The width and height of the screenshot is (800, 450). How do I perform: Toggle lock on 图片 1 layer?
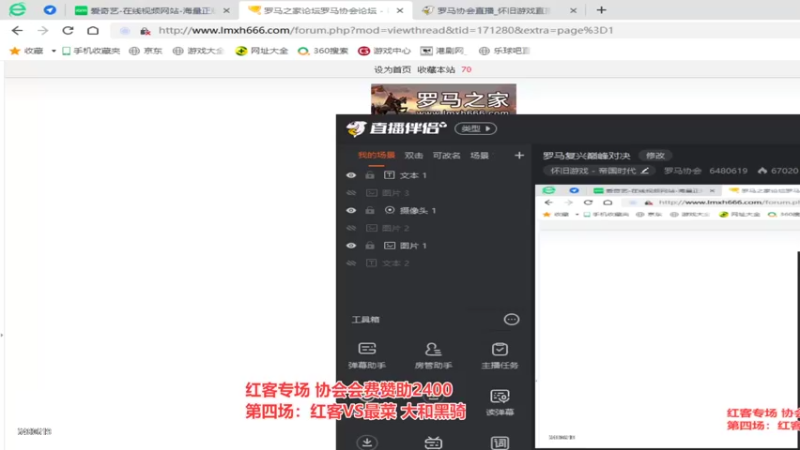[x=370, y=245]
